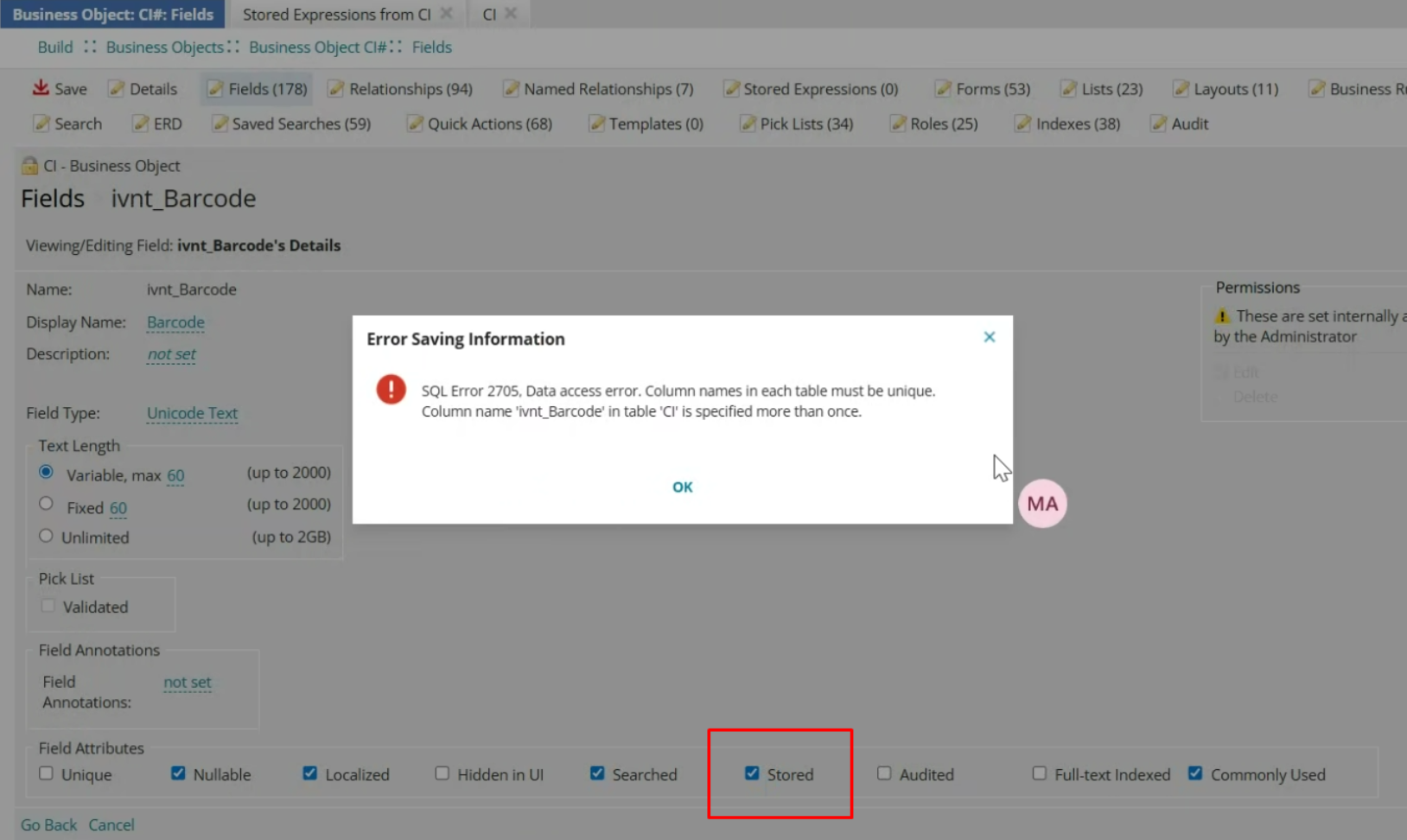The image size is (1407, 840).
Task: Select the Unlimited text length option
Action: pyautogui.click(x=46, y=535)
